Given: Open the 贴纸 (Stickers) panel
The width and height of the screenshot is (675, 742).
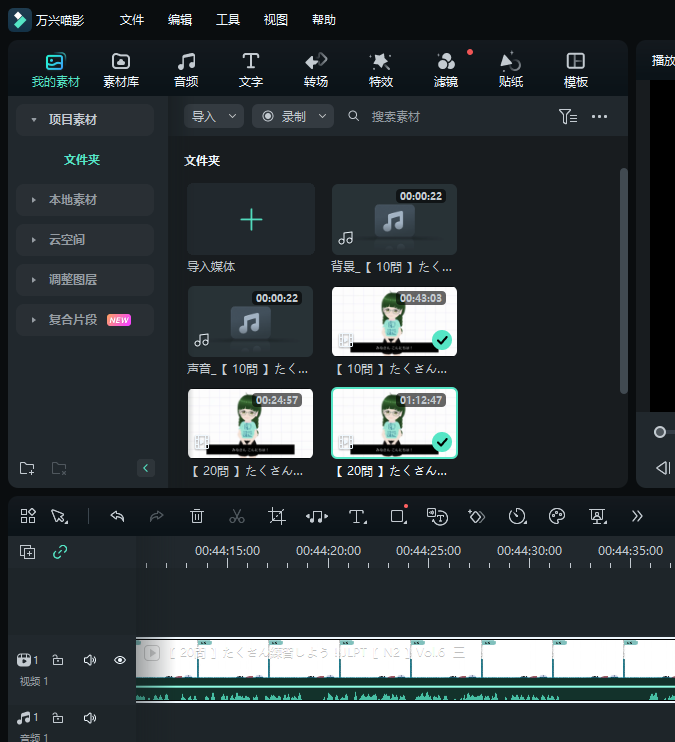Looking at the screenshot, I should [510, 69].
